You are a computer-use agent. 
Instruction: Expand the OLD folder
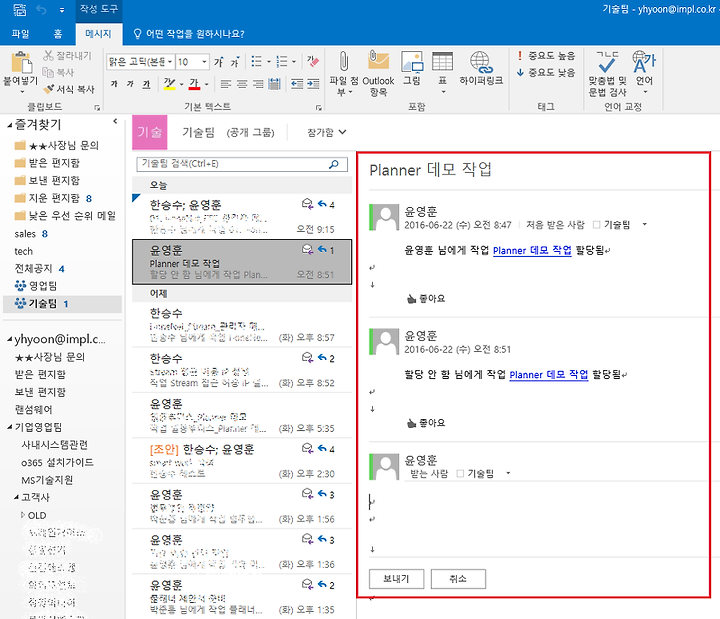22,515
